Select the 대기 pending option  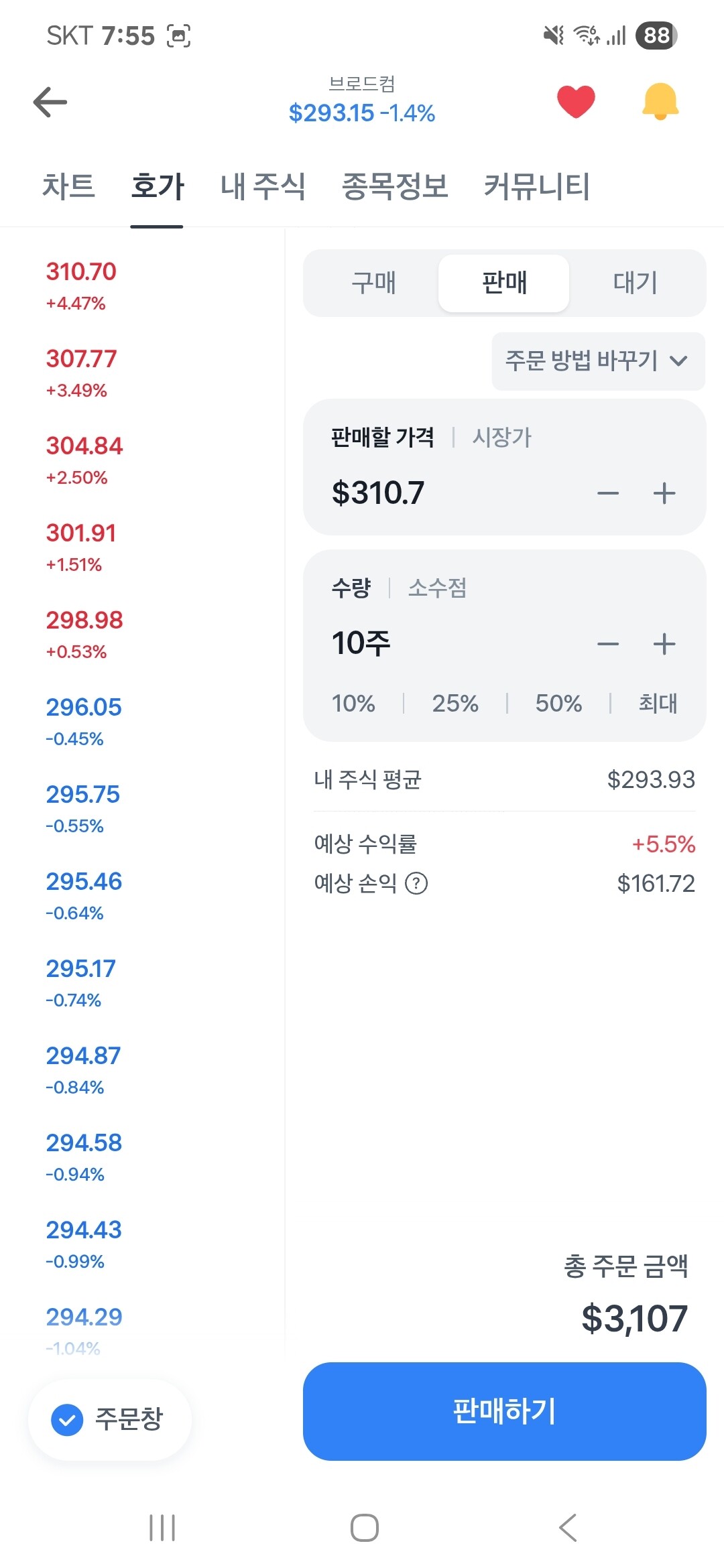[635, 283]
